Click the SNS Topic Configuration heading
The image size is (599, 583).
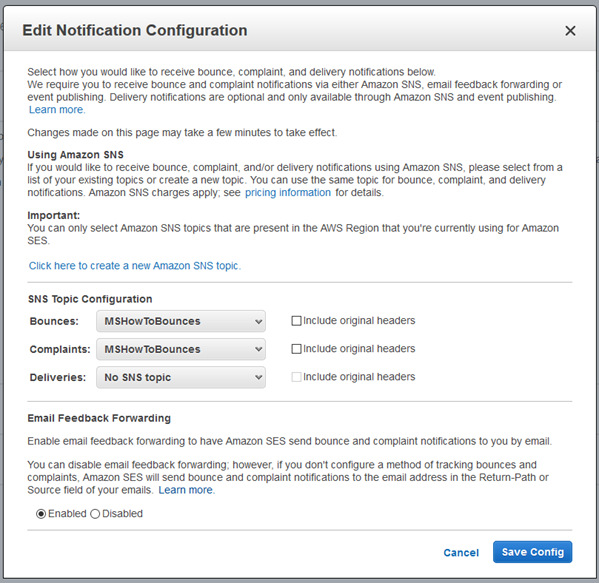[x=90, y=299]
